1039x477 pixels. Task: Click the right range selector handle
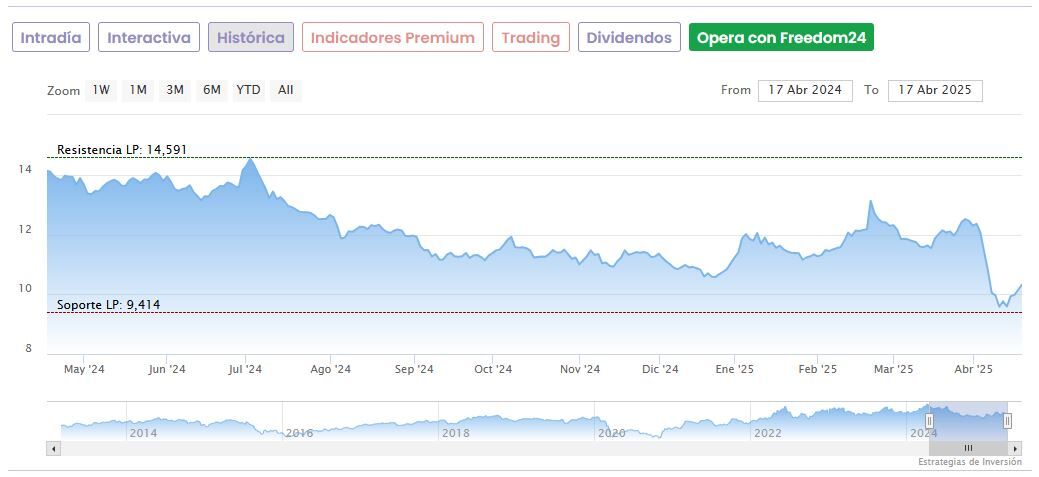point(1007,421)
